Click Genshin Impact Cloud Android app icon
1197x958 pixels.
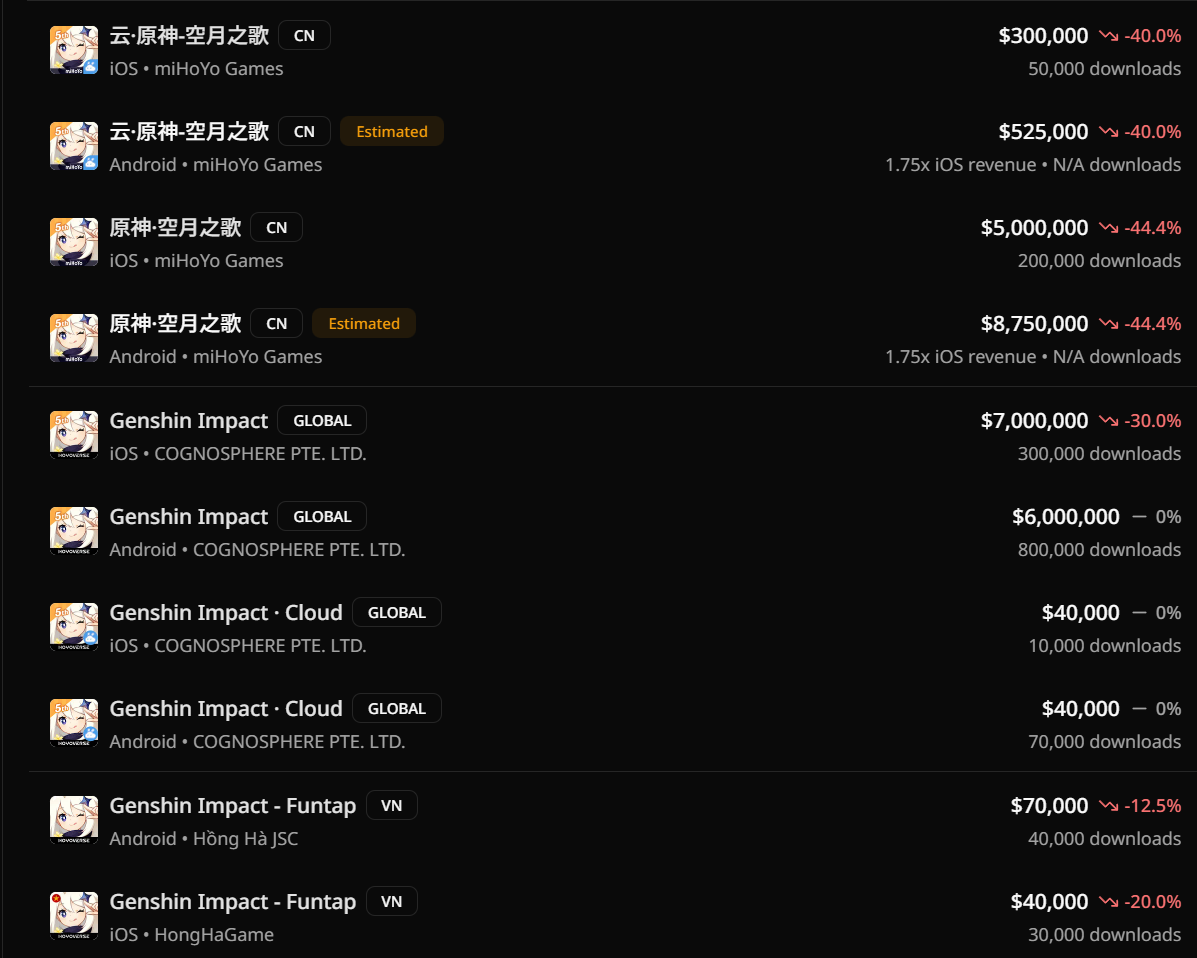74,724
